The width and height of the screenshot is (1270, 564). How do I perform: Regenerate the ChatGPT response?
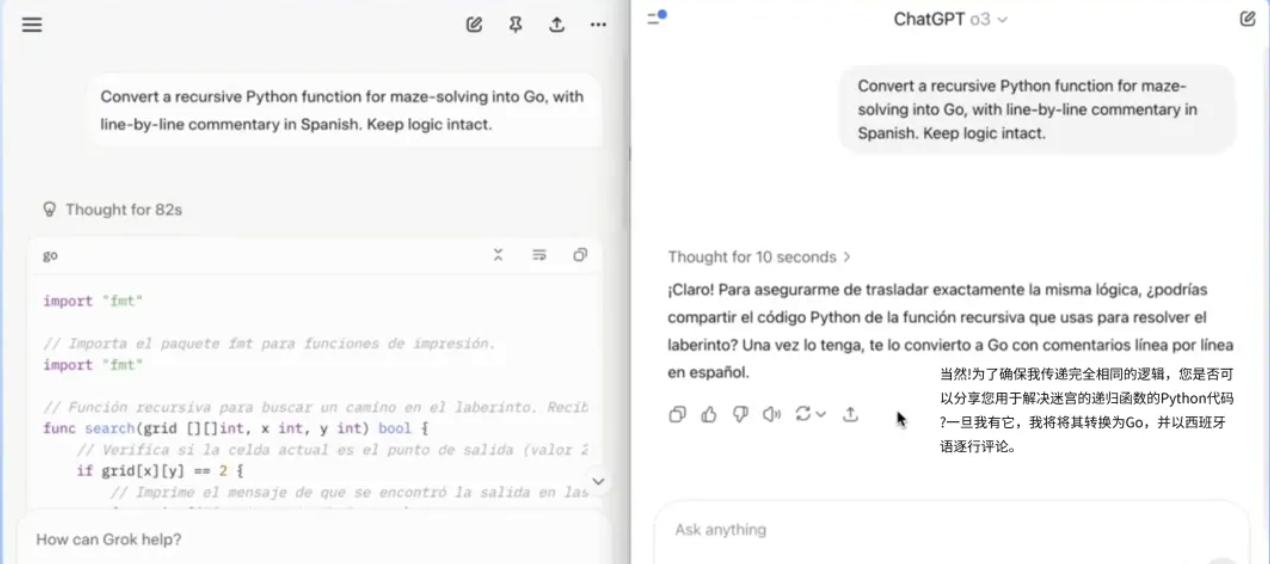809,414
